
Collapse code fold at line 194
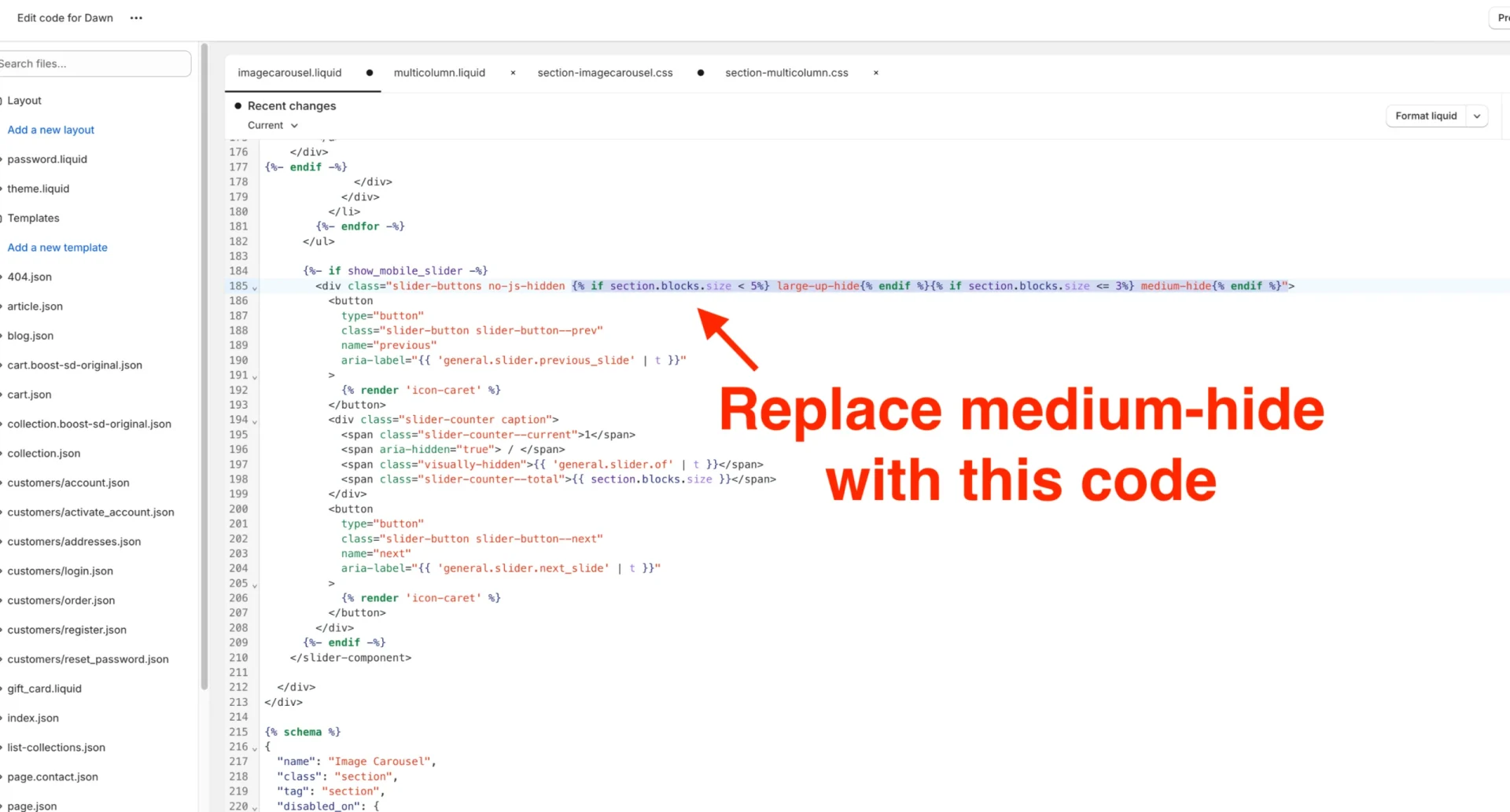(255, 421)
